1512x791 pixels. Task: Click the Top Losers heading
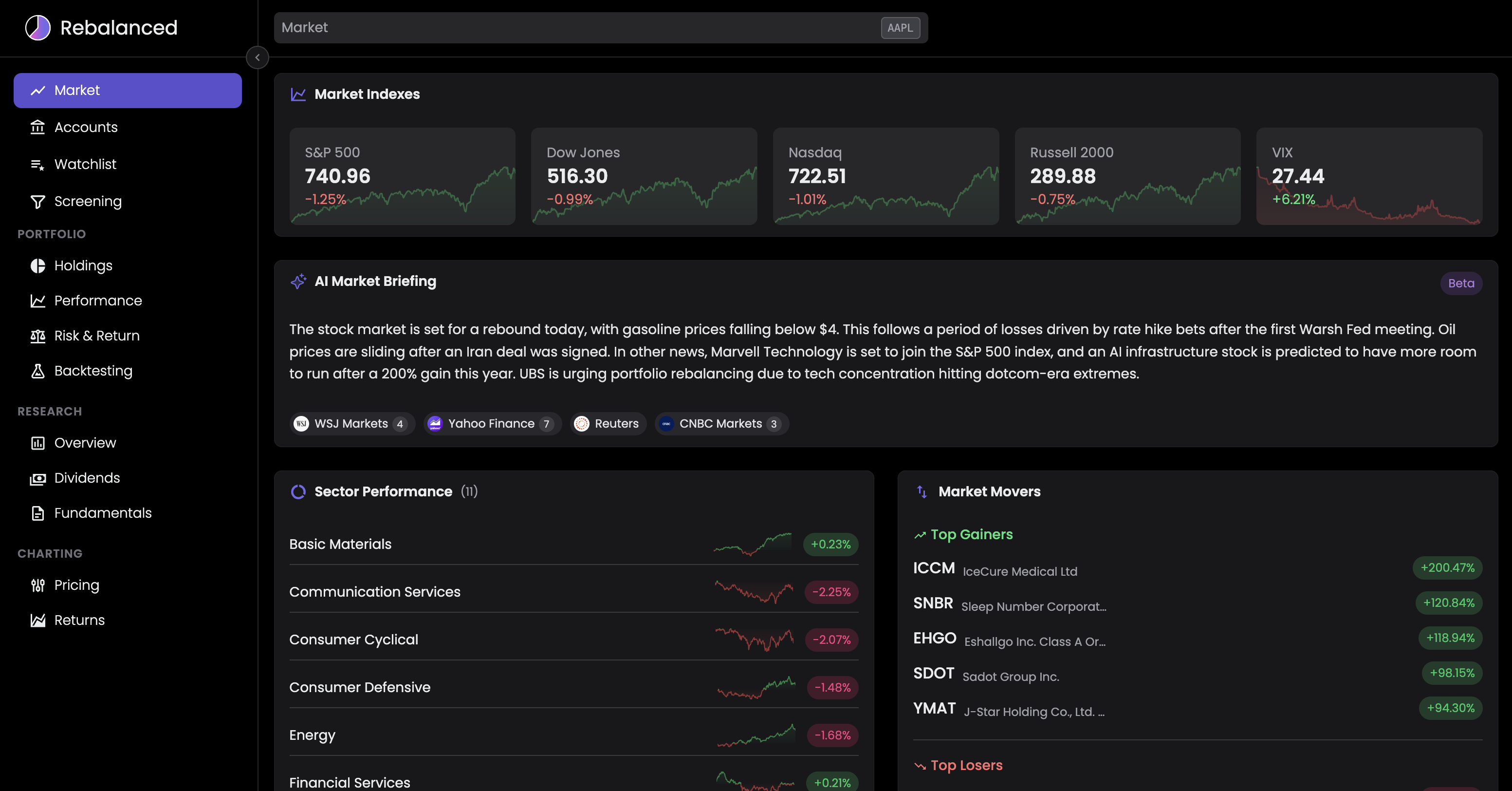[966, 766]
